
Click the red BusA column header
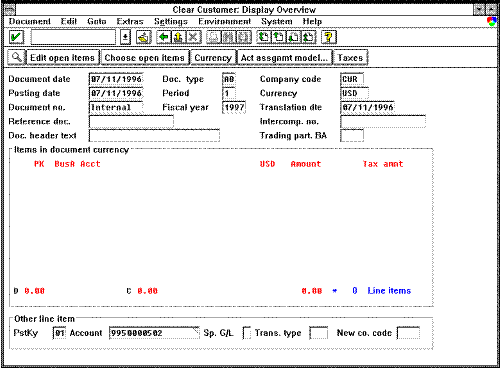coord(65,164)
